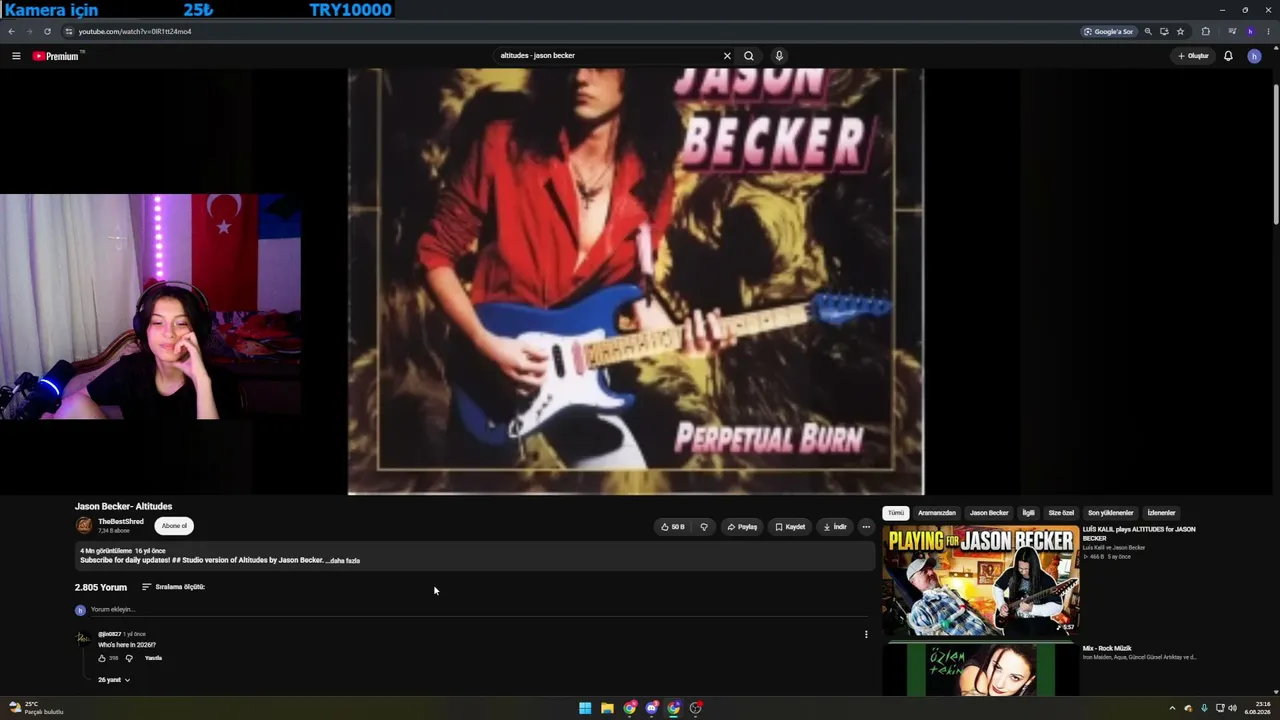The height and width of the screenshot is (720, 1280).
Task: Open the comment options three-dot menu
Action: 866,634
